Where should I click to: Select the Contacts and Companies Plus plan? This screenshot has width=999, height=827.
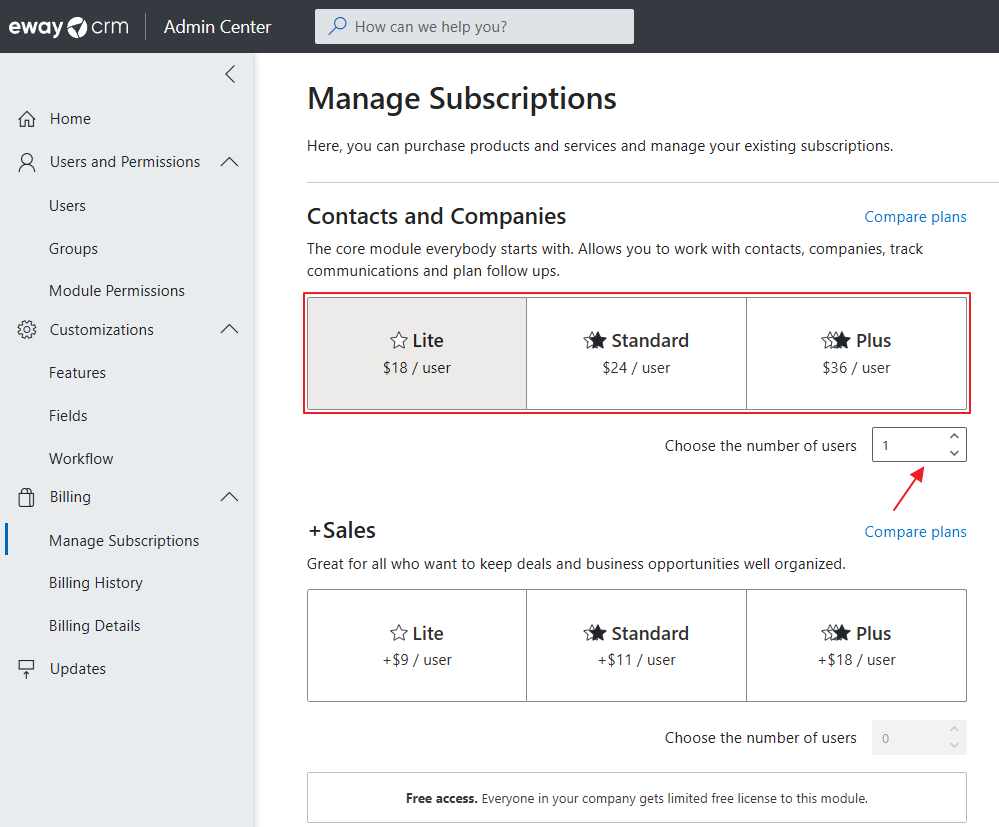(x=856, y=353)
